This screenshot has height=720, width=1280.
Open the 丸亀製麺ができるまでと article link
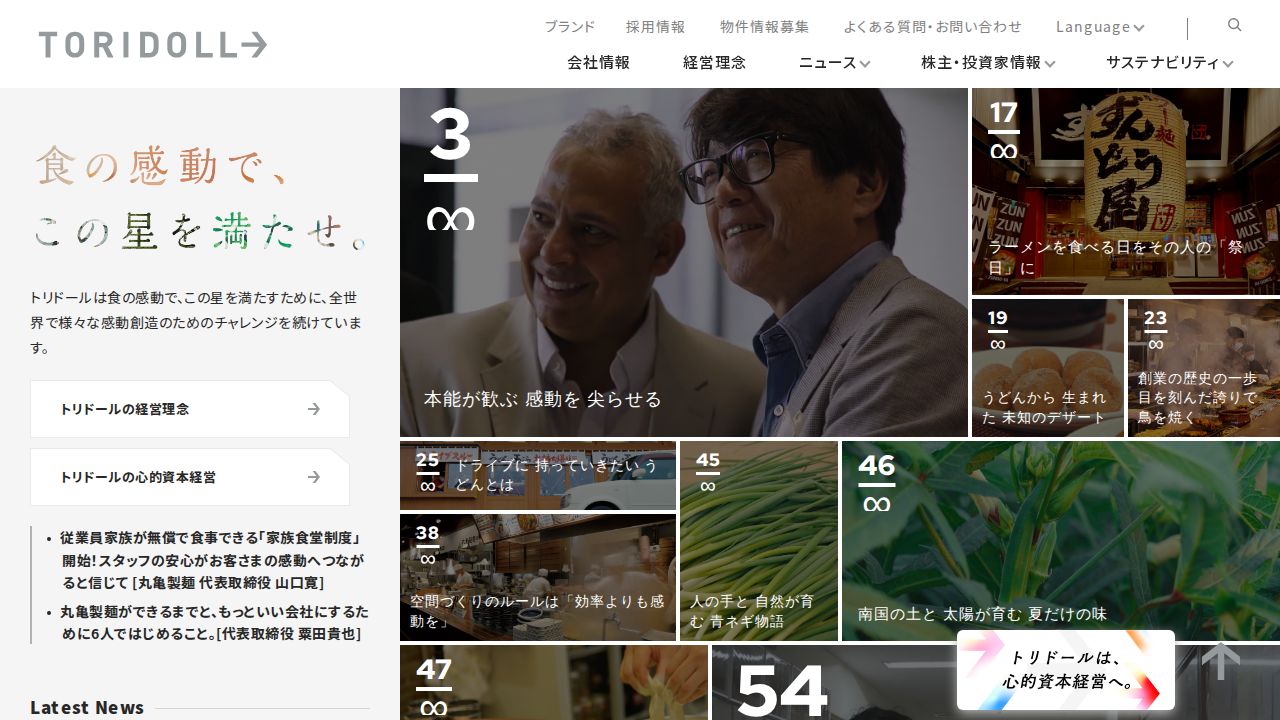[x=213, y=622]
